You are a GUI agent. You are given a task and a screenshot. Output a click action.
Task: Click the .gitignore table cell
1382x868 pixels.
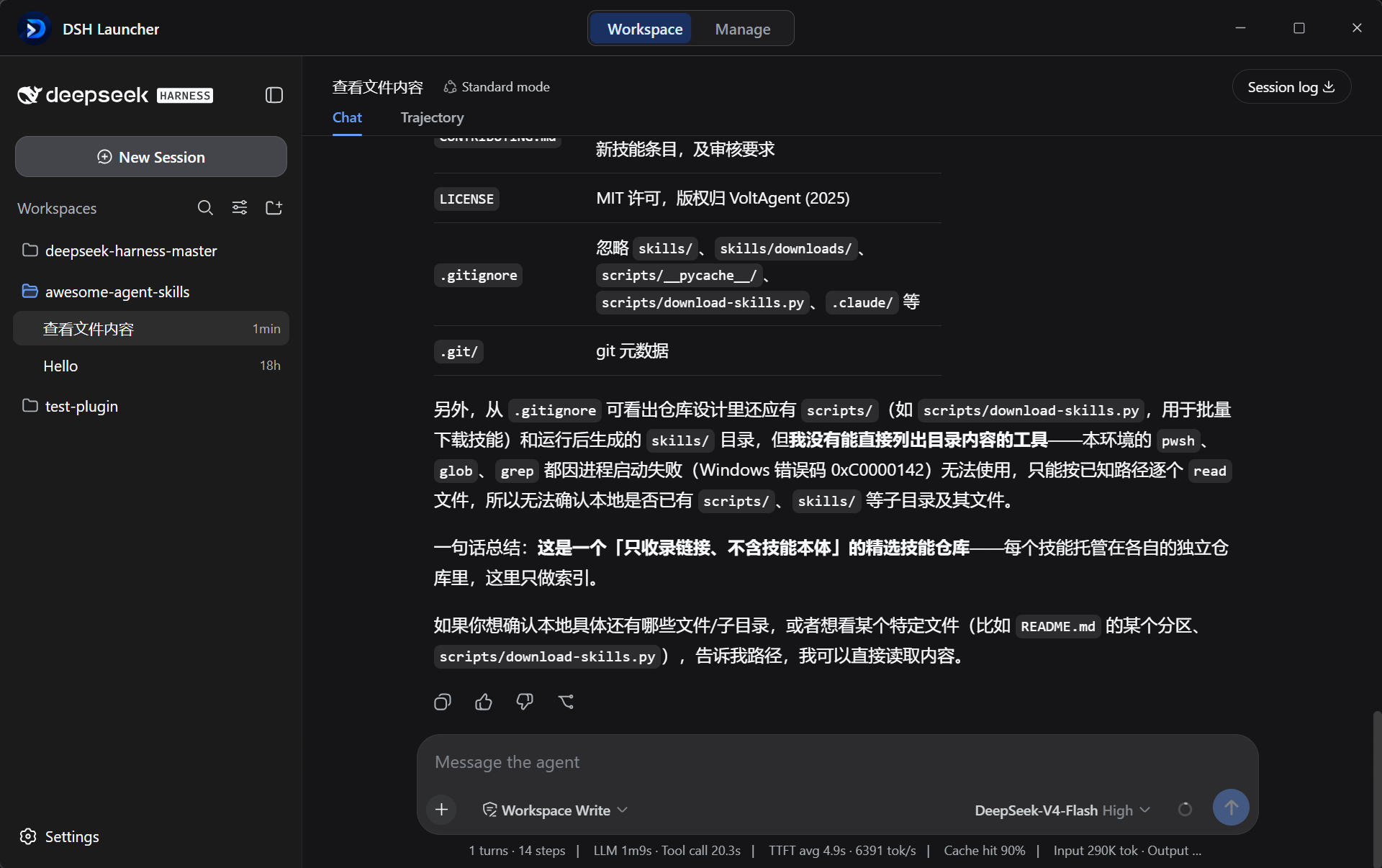478,275
